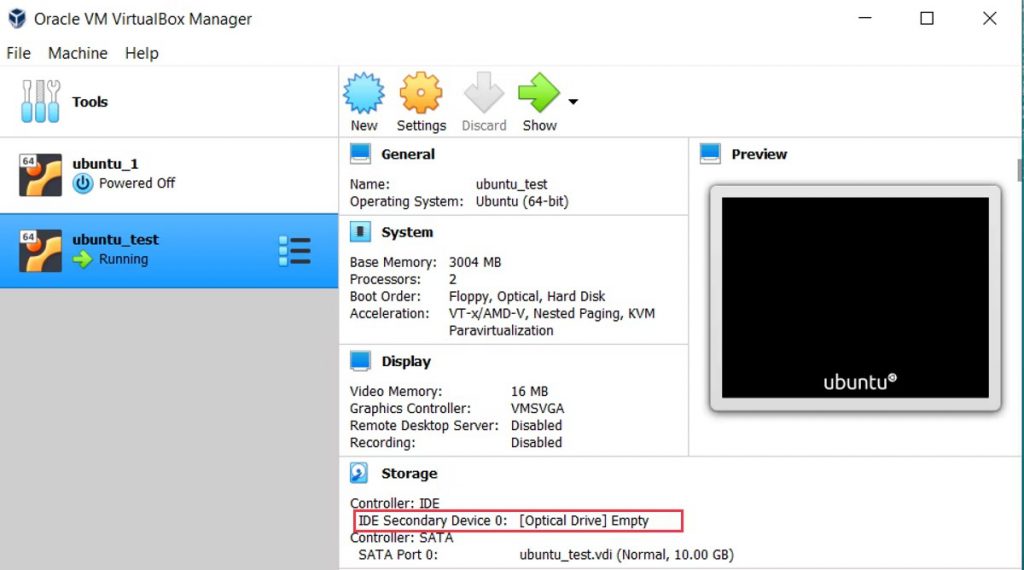This screenshot has width=1024, height=570.
Task: Open Settings via the orange gear icon
Action: [421, 95]
